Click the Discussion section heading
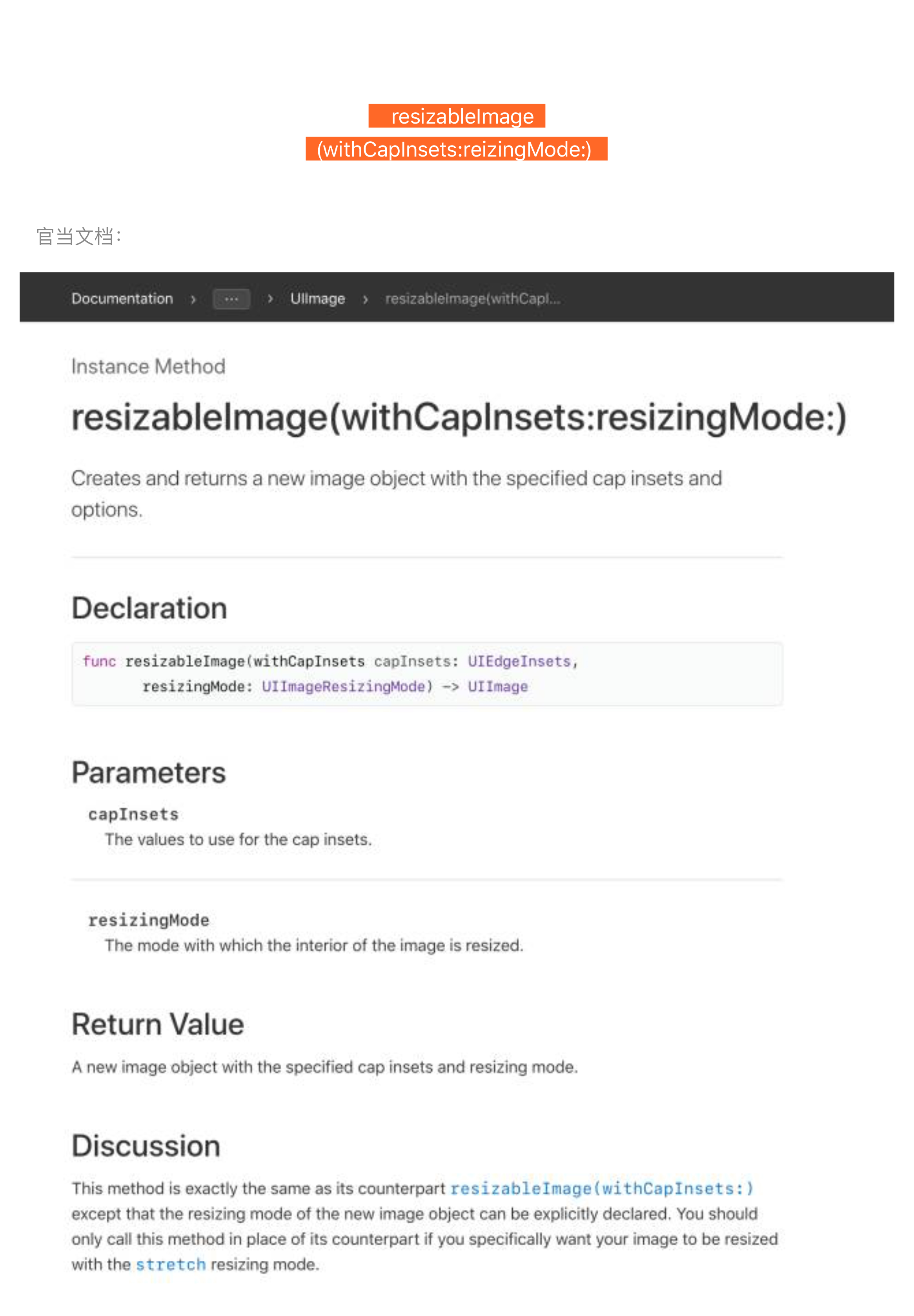 (146, 1146)
